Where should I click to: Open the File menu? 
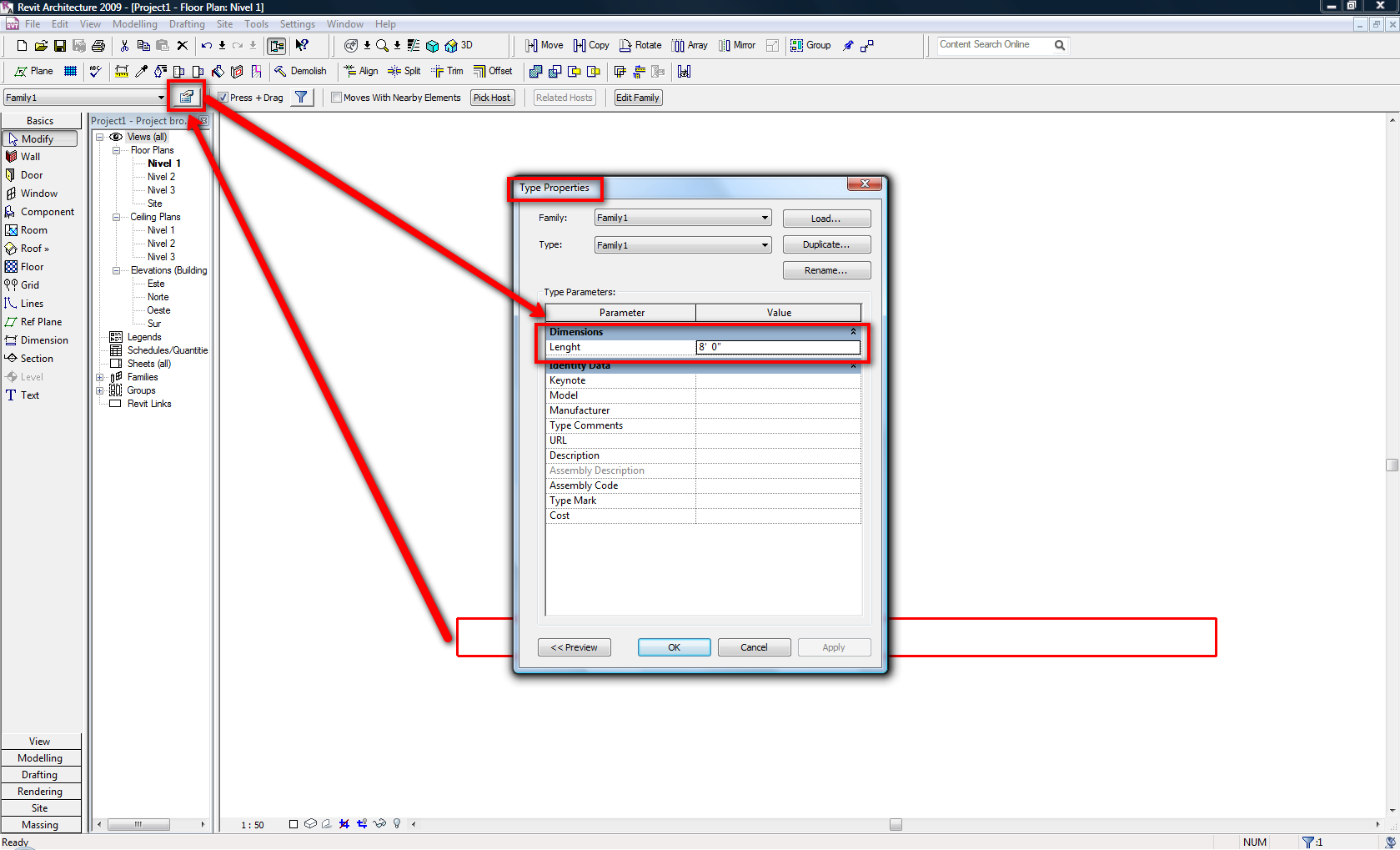point(33,24)
